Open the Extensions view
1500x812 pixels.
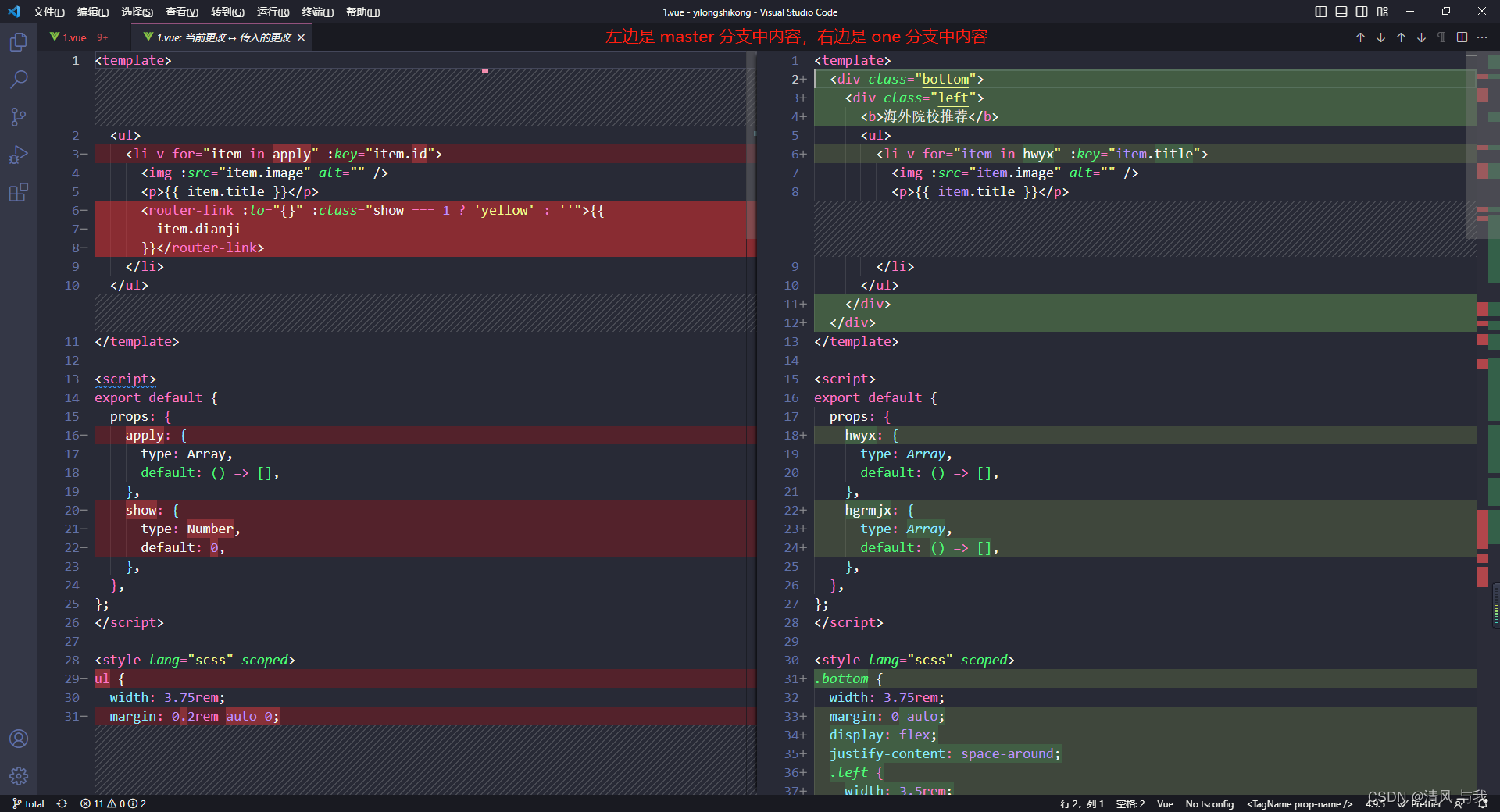coord(19,191)
